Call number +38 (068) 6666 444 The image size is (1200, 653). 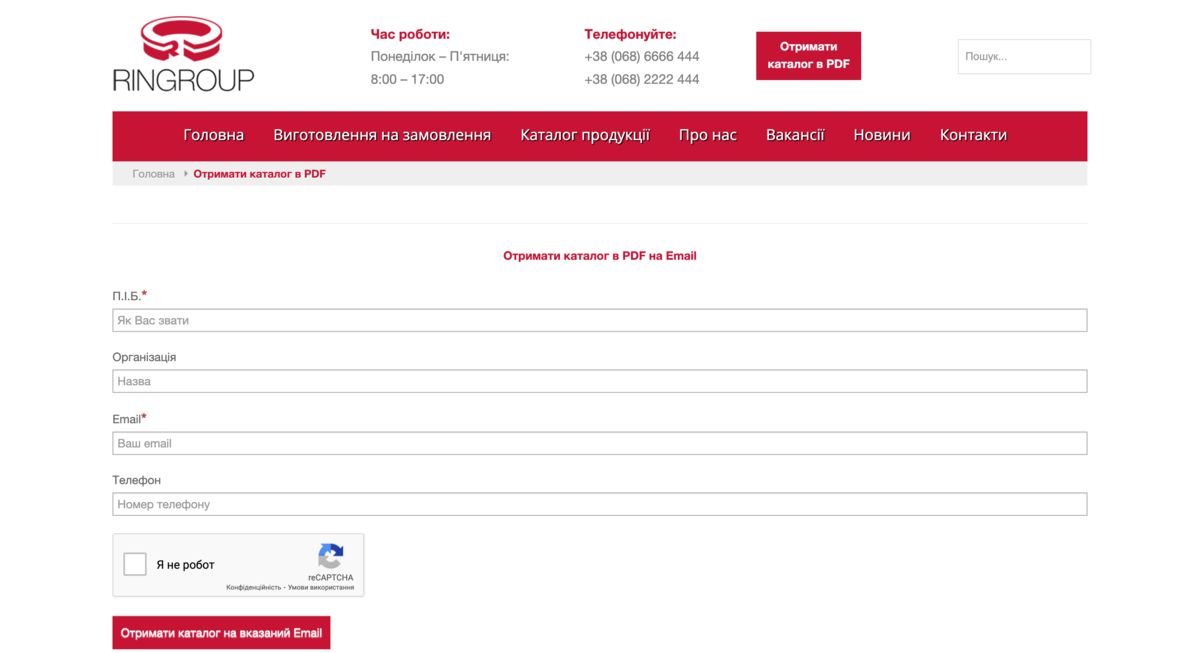click(x=641, y=56)
